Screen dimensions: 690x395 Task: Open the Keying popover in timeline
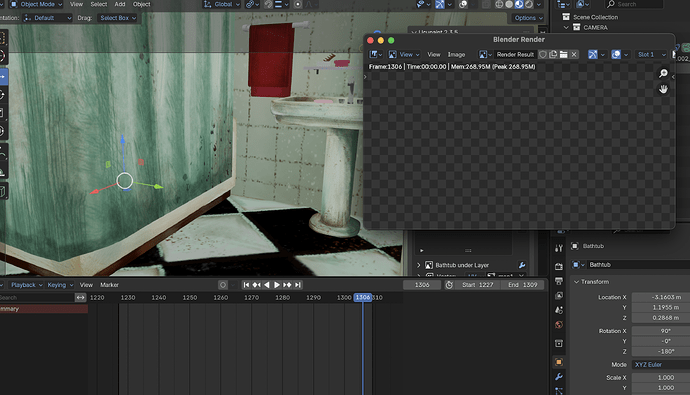60,285
